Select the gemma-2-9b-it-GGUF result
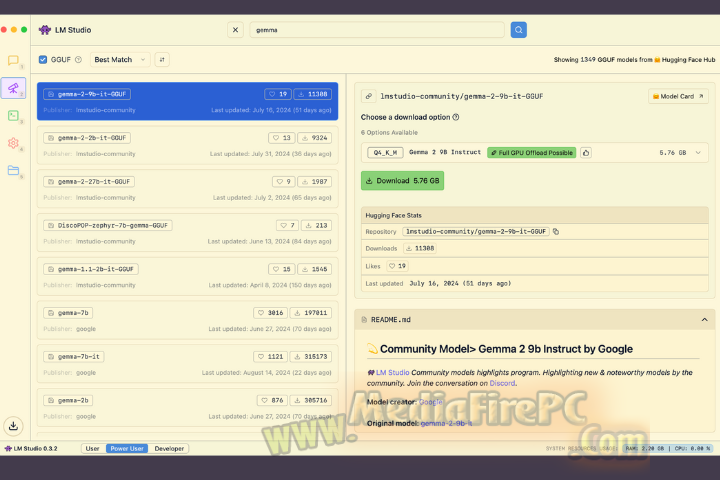The width and height of the screenshot is (720, 480). pyautogui.click(x=187, y=101)
